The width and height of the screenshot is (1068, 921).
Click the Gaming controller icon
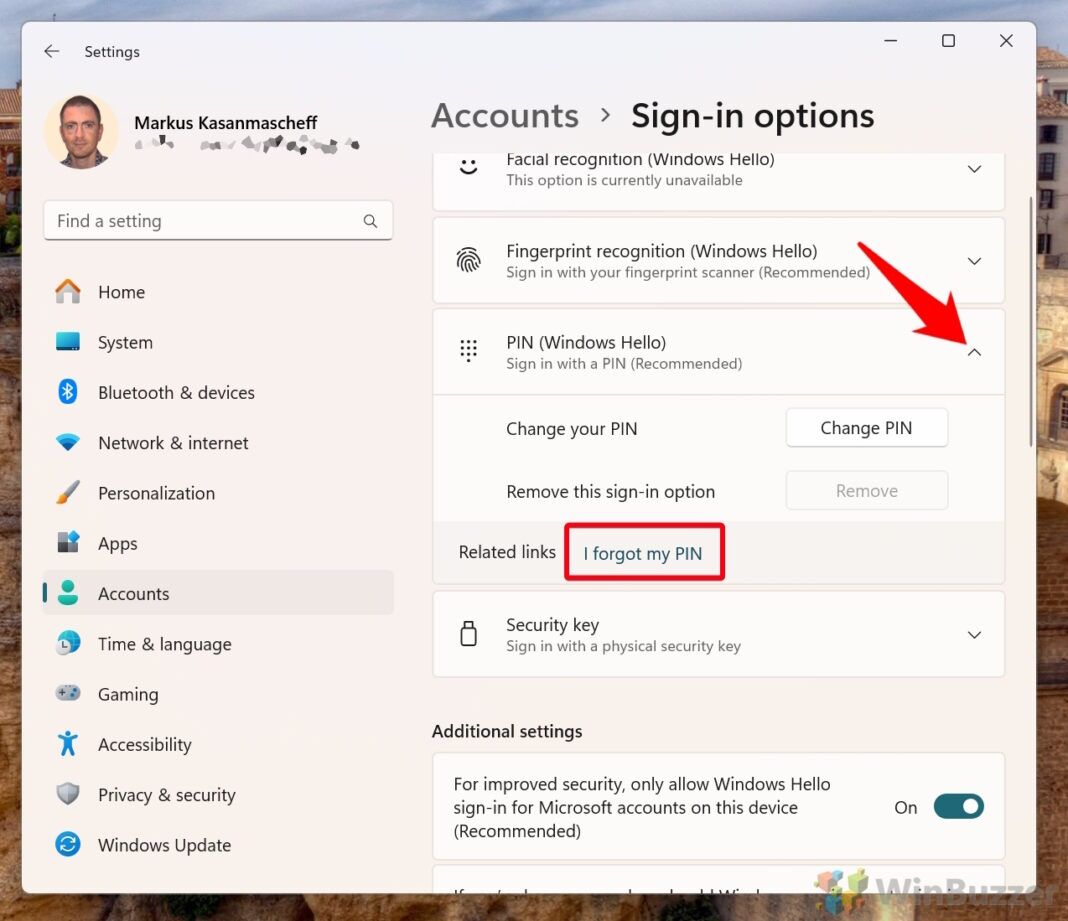(x=67, y=693)
